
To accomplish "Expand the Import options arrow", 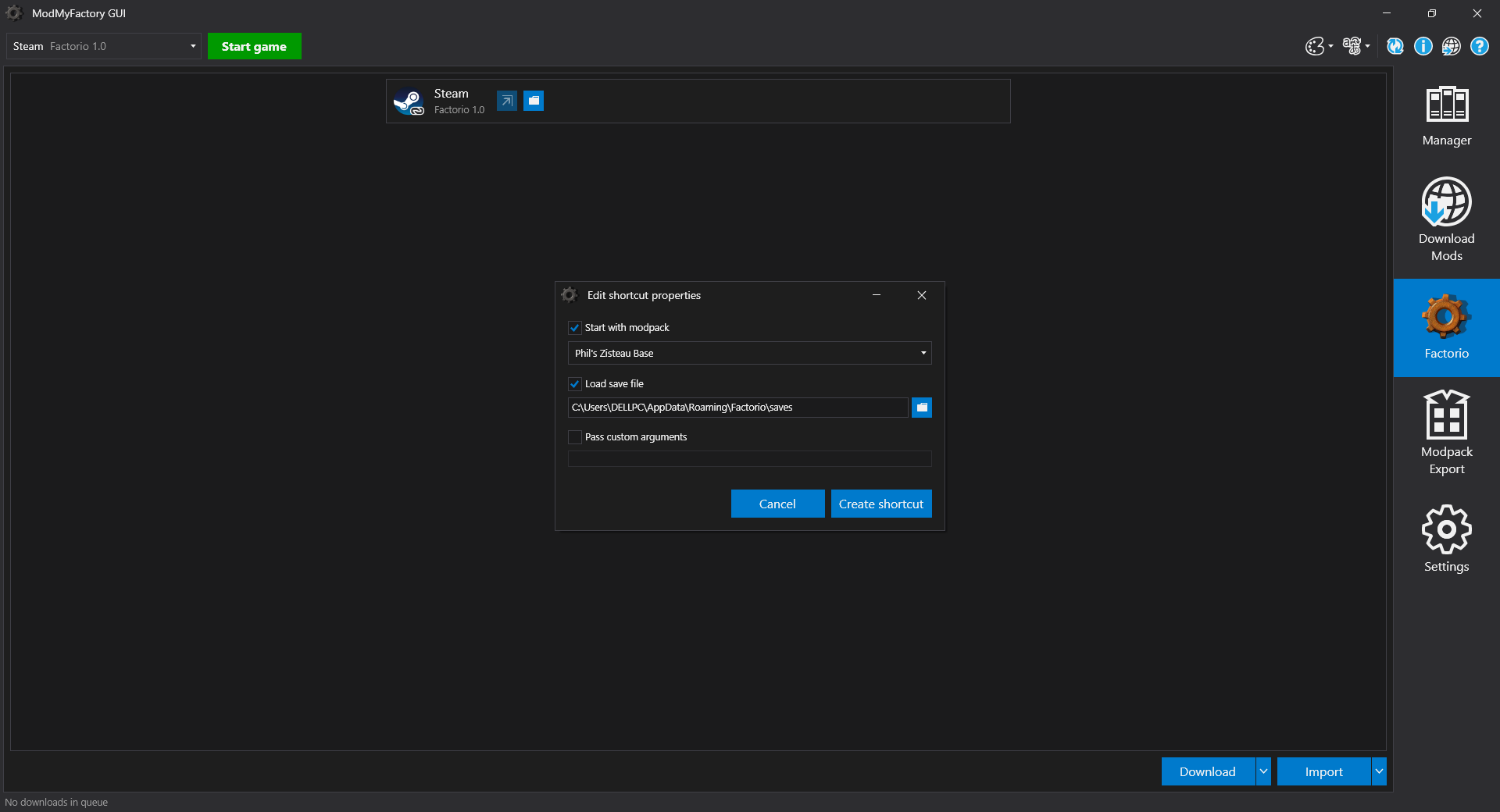I will pos(1379,771).
